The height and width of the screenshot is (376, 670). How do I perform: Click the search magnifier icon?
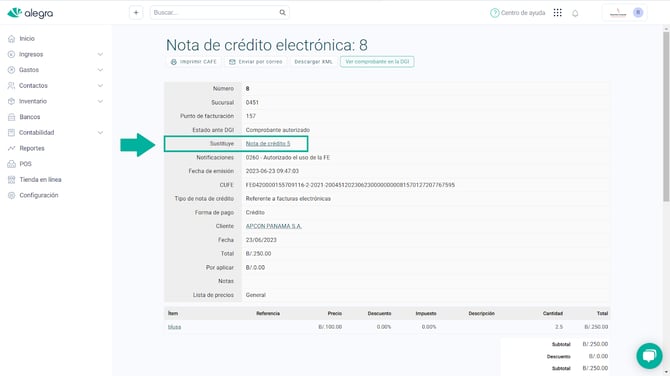282,12
